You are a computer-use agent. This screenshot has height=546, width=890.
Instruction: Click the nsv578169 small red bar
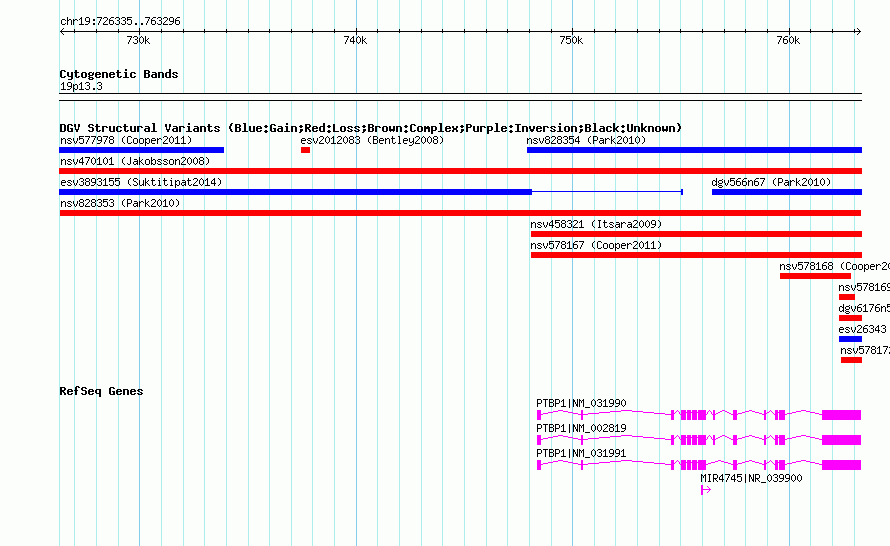pyautogui.click(x=847, y=297)
